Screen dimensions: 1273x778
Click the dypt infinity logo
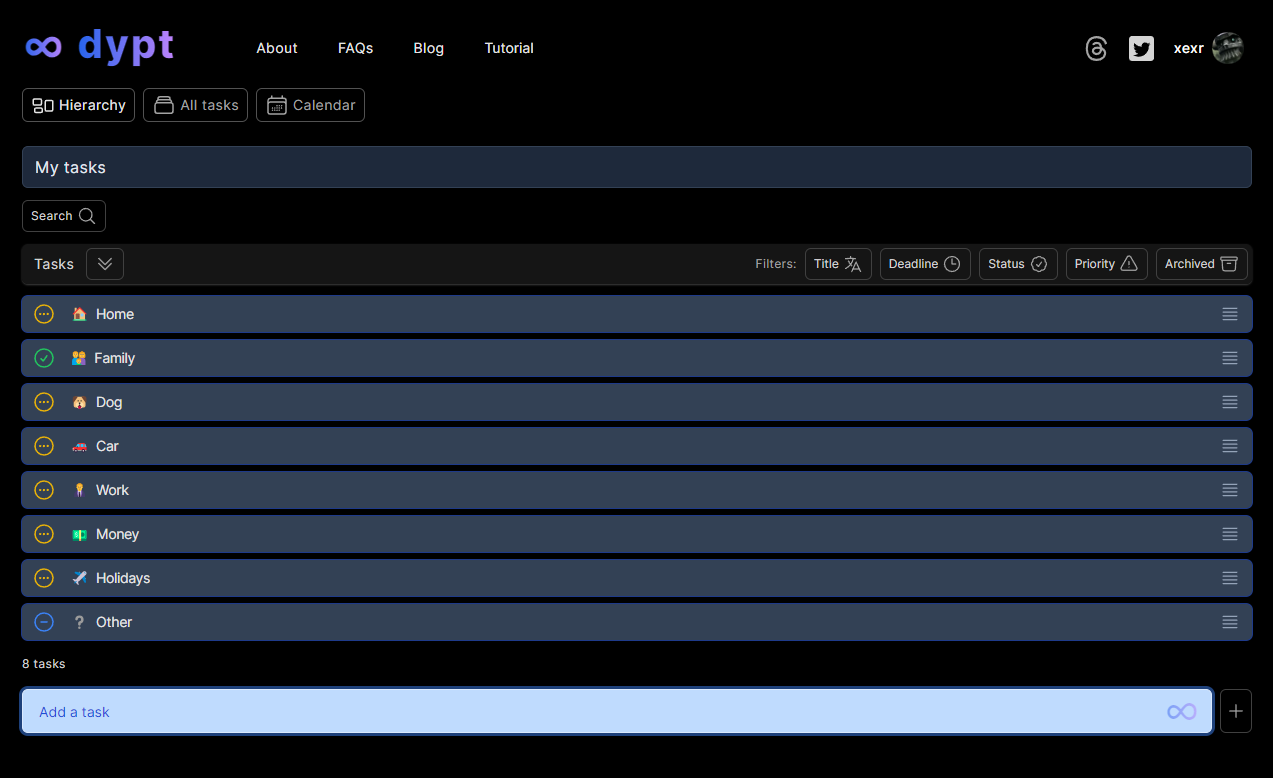44,47
